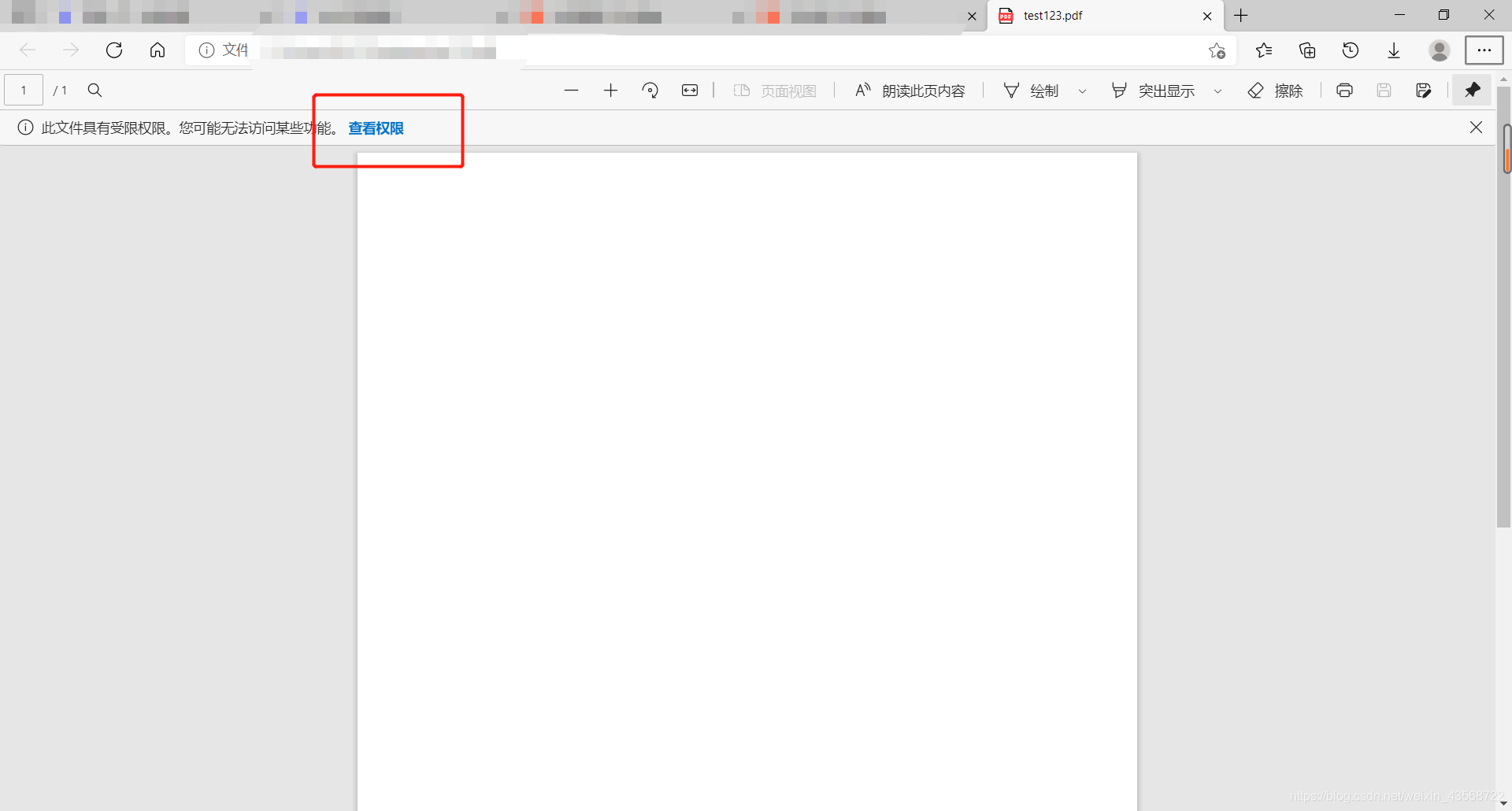Image resolution: width=1512 pixels, height=811 pixels.
Task: Open the user profile avatar
Action: point(1440,50)
